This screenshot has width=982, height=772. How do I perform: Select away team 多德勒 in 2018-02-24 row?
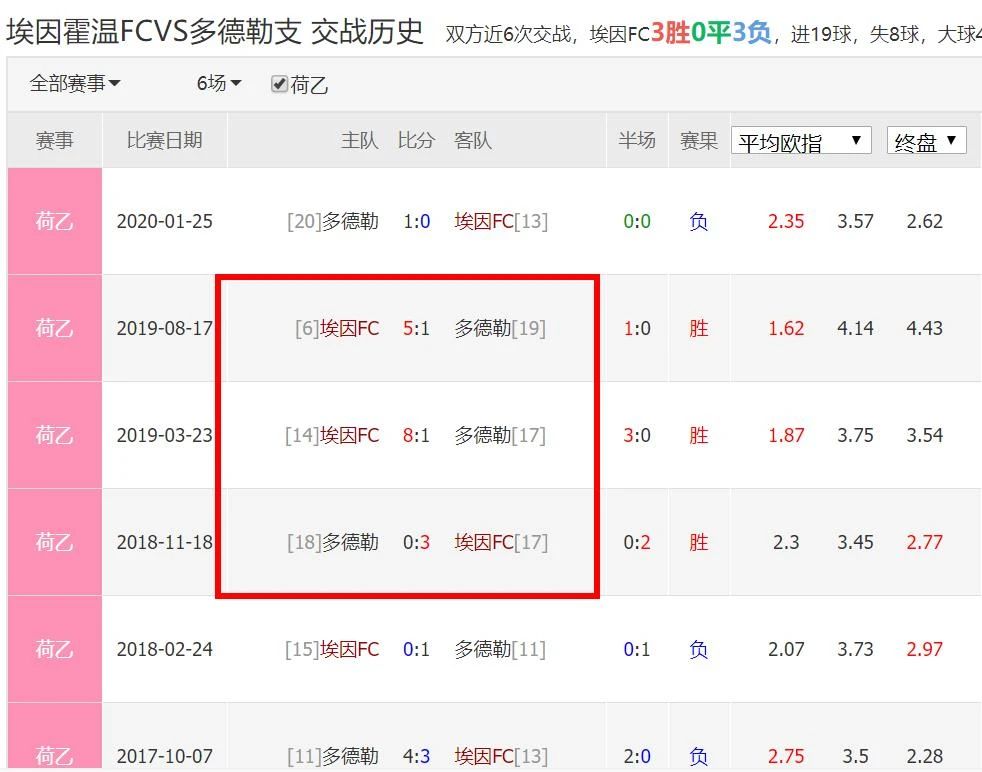click(482, 649)
